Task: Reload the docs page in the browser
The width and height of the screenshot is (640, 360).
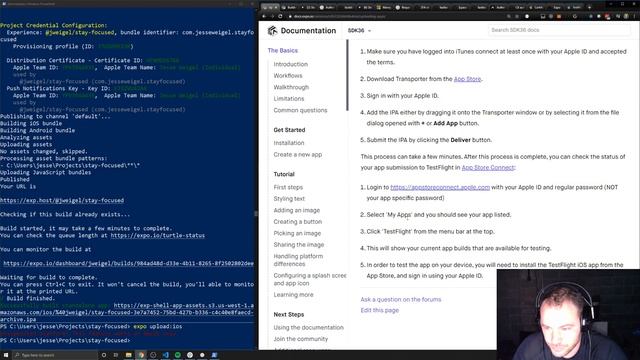Action: pos(280,16)
